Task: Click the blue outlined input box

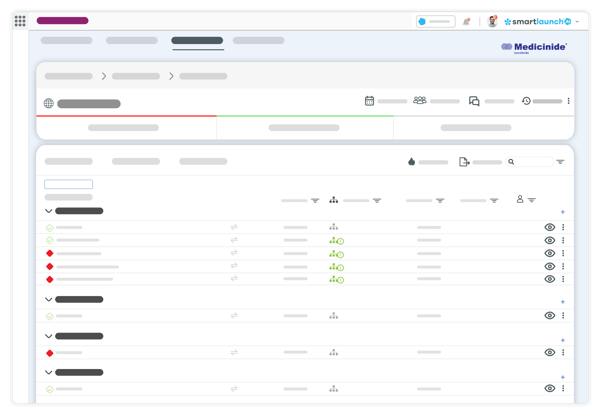Action: (68, 184)
